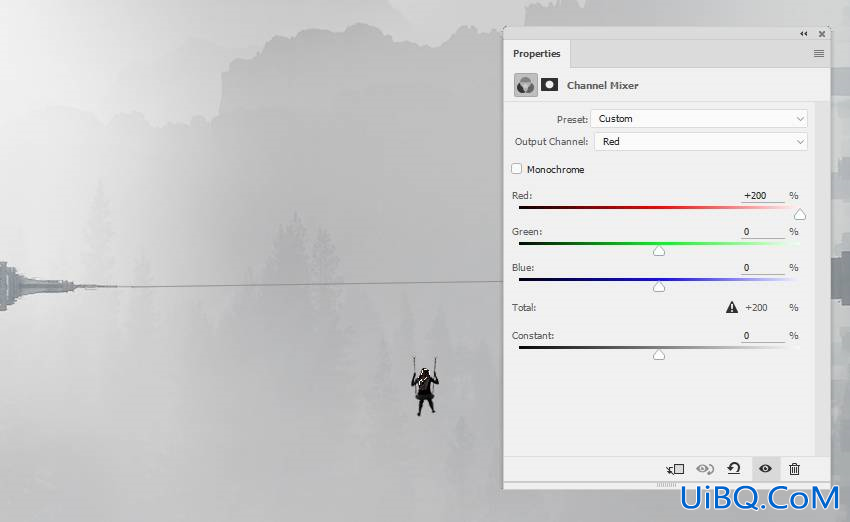850x522 pixels.
Task: Switch to the Properties tab
Action: pyautogui.click(x=536, y=54)
